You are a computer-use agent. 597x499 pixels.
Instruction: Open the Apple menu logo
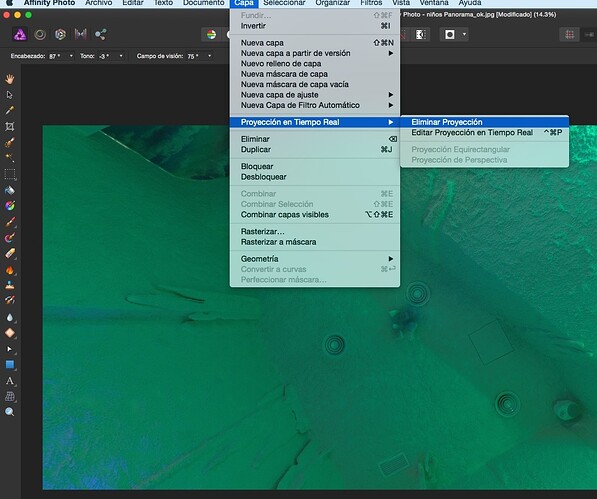pyautogui.click(x=10, y=3)
